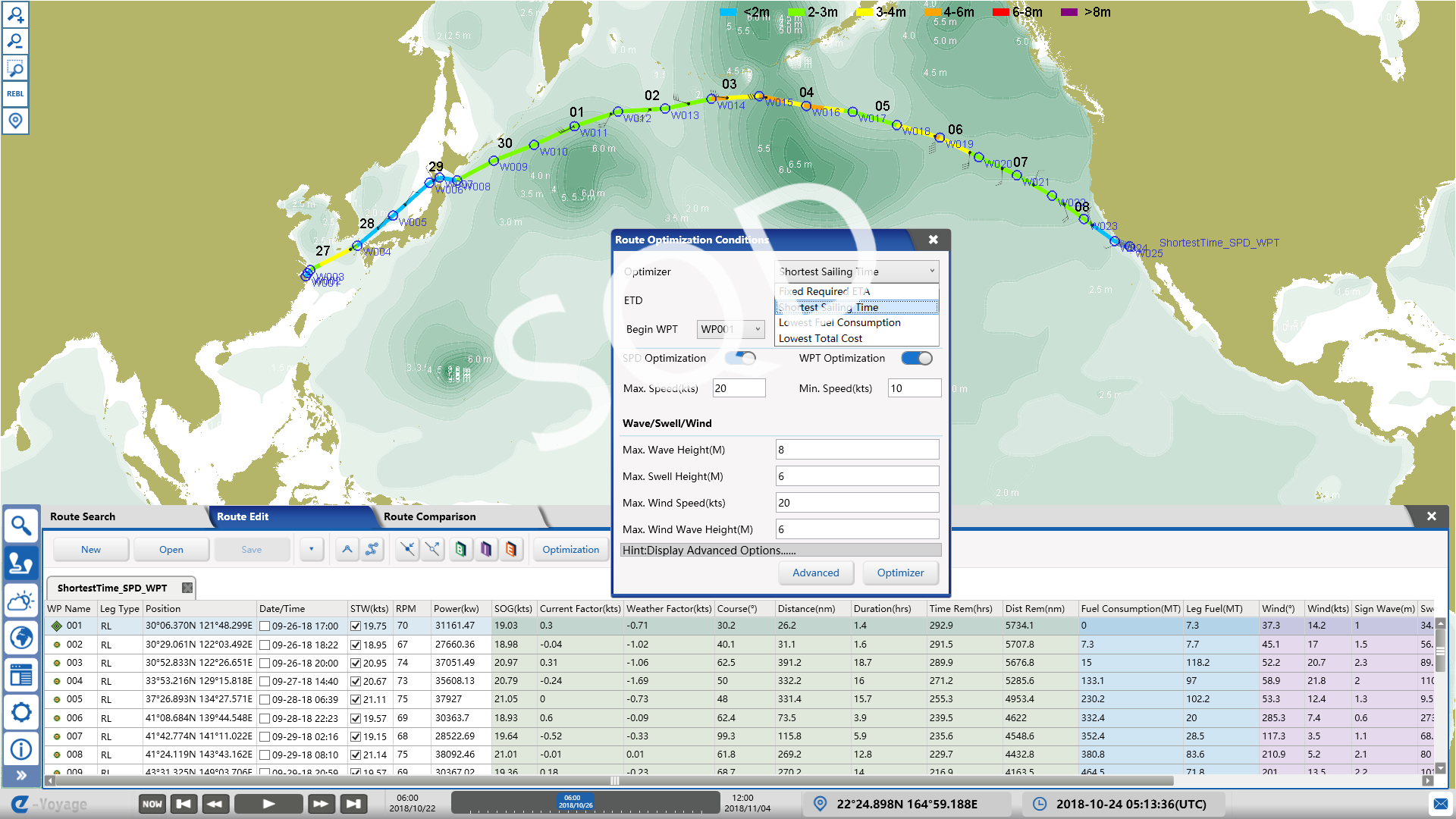Click the map location pin tool
This screenshot has height=819, width=1456.
coord(15,121)
